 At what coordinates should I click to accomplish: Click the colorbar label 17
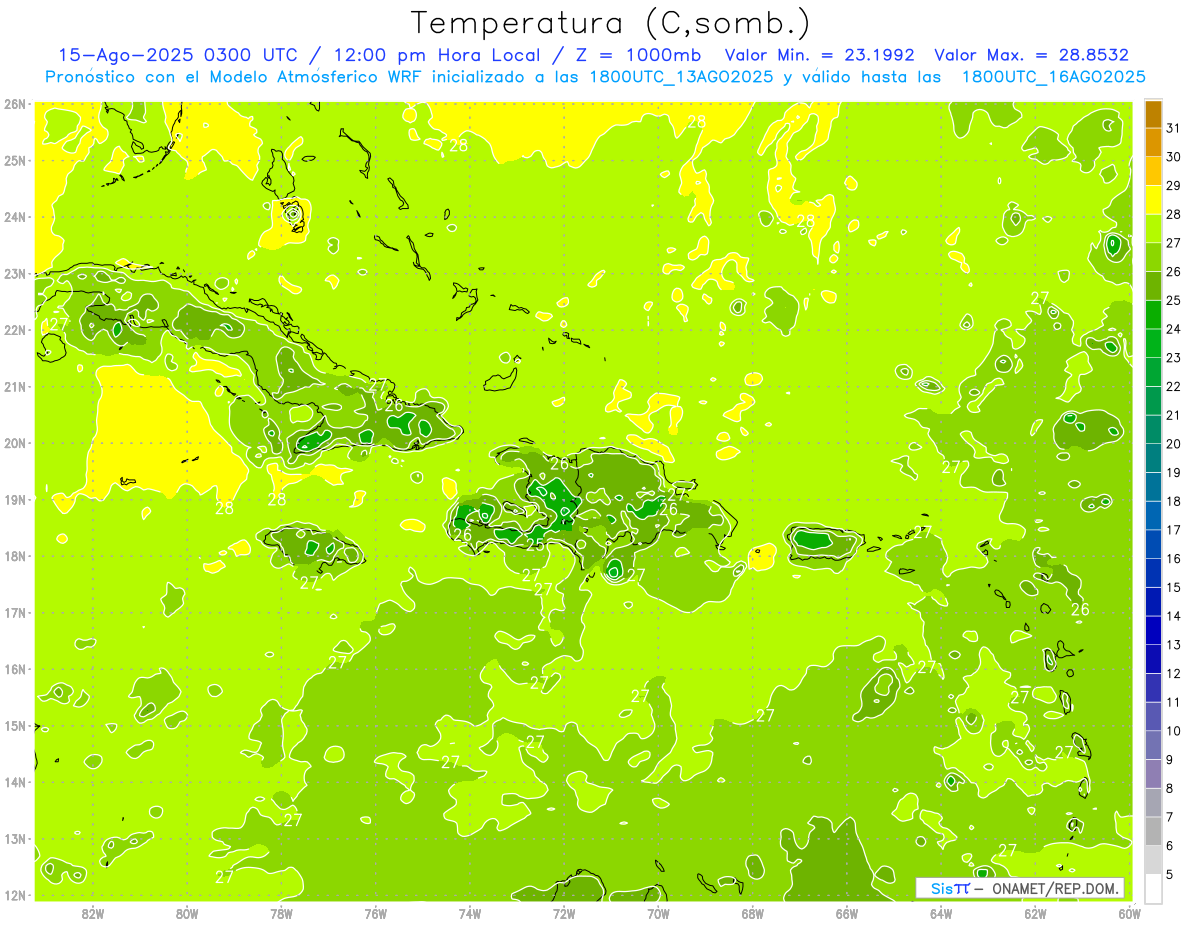(x=1173, y=530)
